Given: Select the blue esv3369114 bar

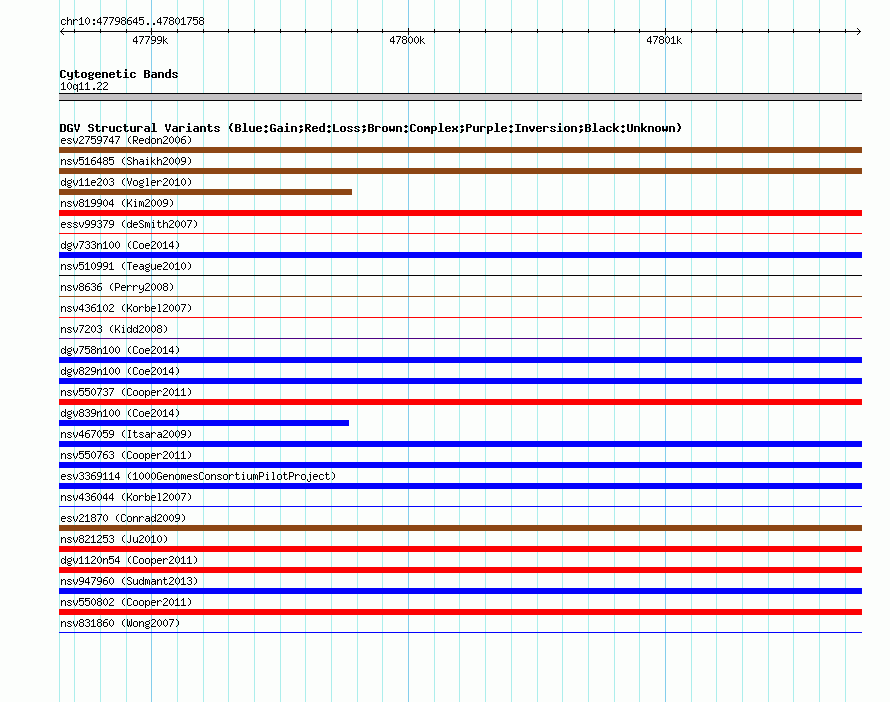Looking at the screenshot, I should point(460,486).
